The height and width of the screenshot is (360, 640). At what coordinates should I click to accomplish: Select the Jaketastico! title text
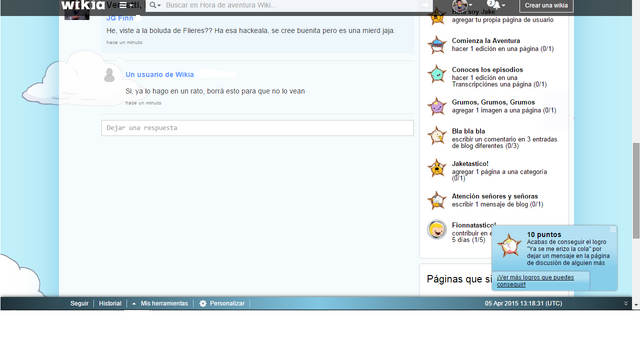[470, 163]
